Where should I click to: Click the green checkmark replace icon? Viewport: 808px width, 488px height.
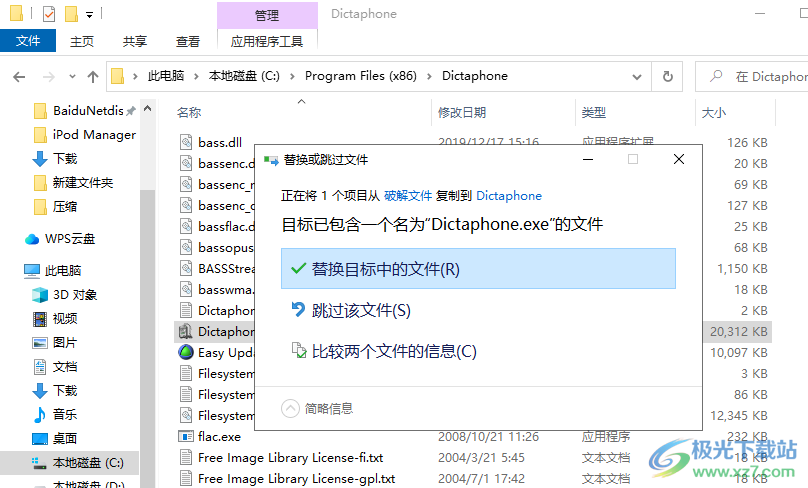tap(298, 268)
